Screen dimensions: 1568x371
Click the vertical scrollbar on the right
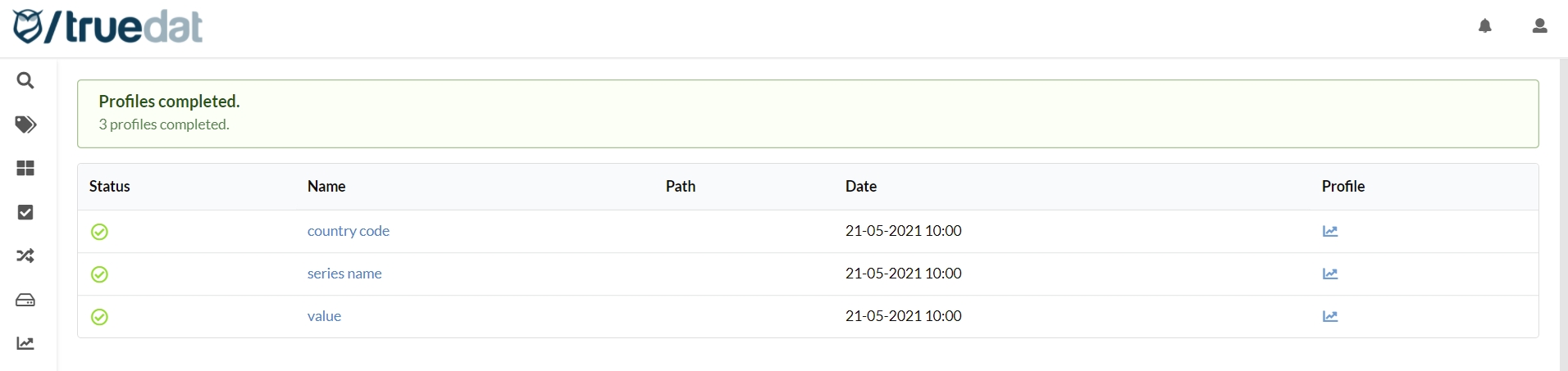point(1563,213)
